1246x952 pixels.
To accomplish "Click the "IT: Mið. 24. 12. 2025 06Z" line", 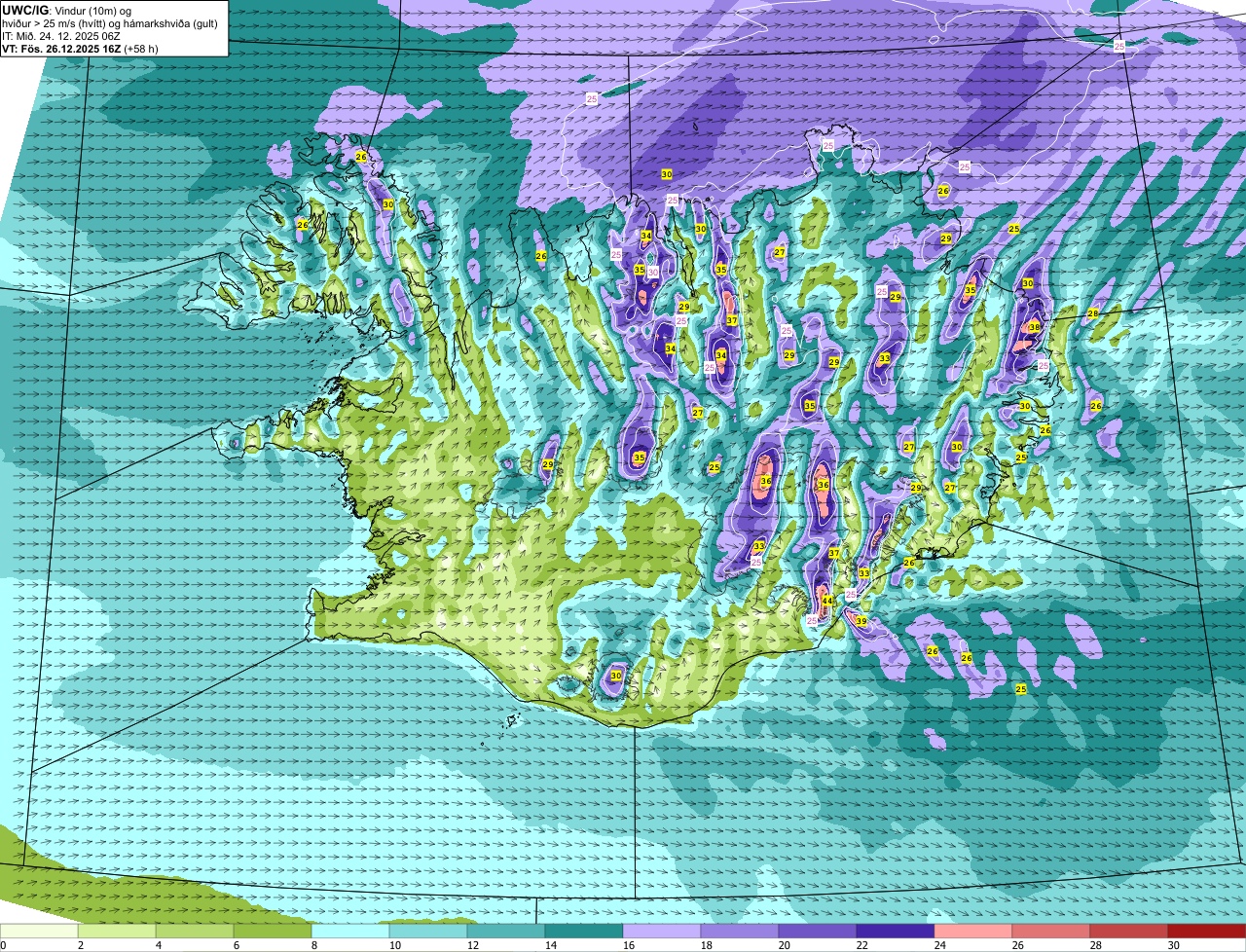I will coord(61,36).
